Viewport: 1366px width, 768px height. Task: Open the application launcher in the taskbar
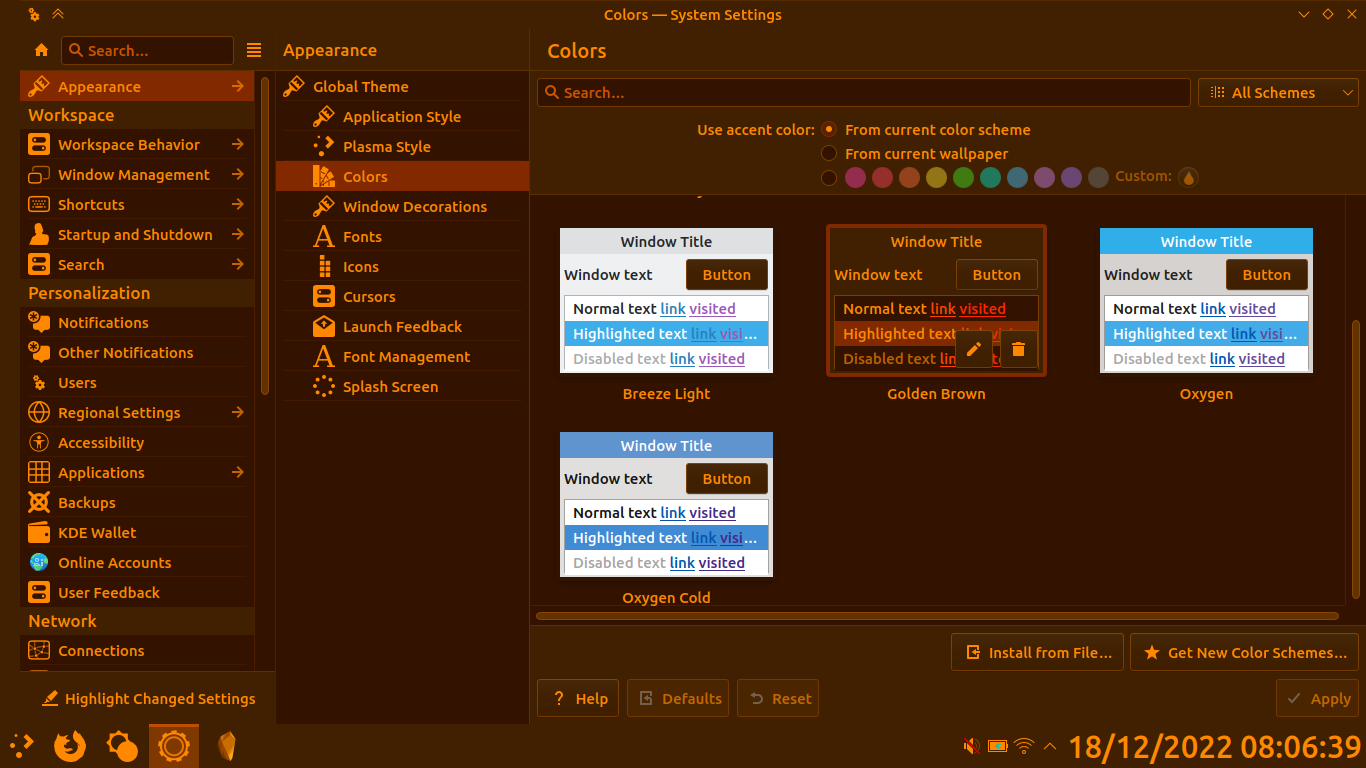pos(21,746)
